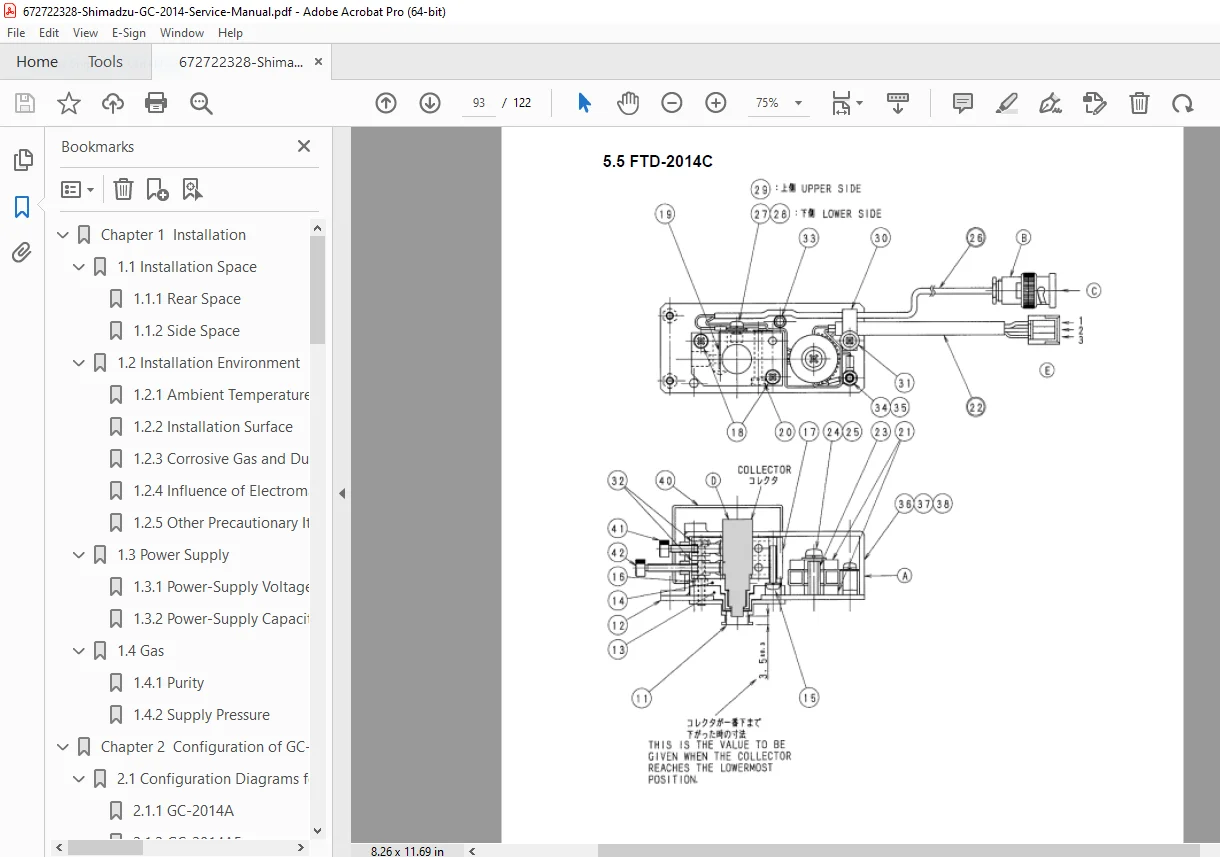Click the bookmarks horizontal scrollbar thumb

105,848
